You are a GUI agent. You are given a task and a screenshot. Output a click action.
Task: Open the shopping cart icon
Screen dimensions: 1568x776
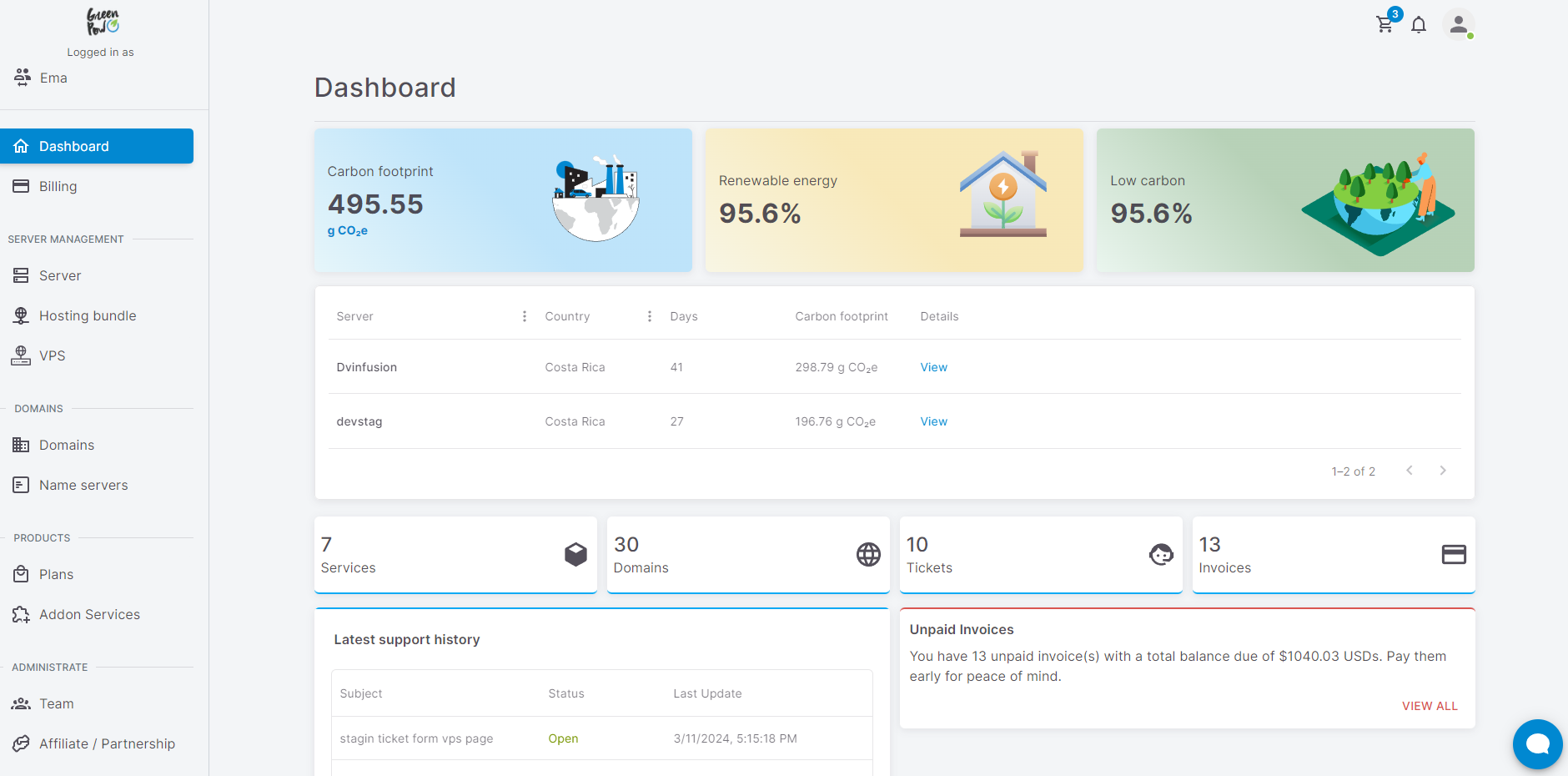click(1385, 25)
